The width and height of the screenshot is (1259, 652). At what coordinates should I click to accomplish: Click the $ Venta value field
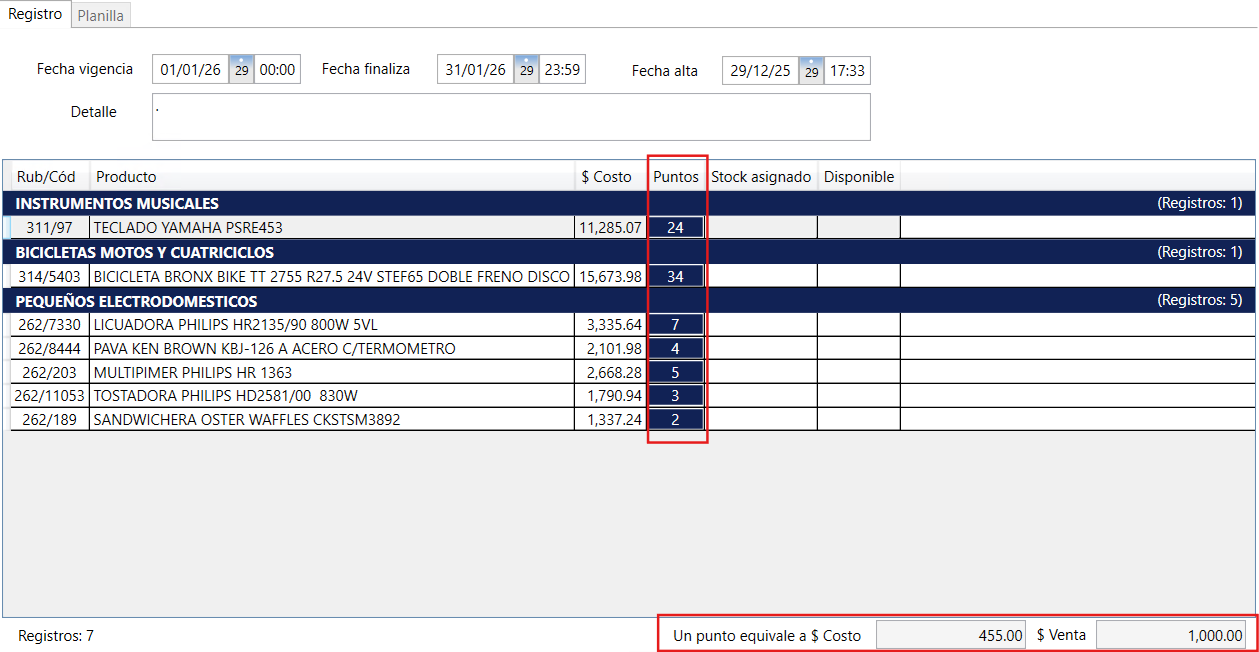(1171, 635)
